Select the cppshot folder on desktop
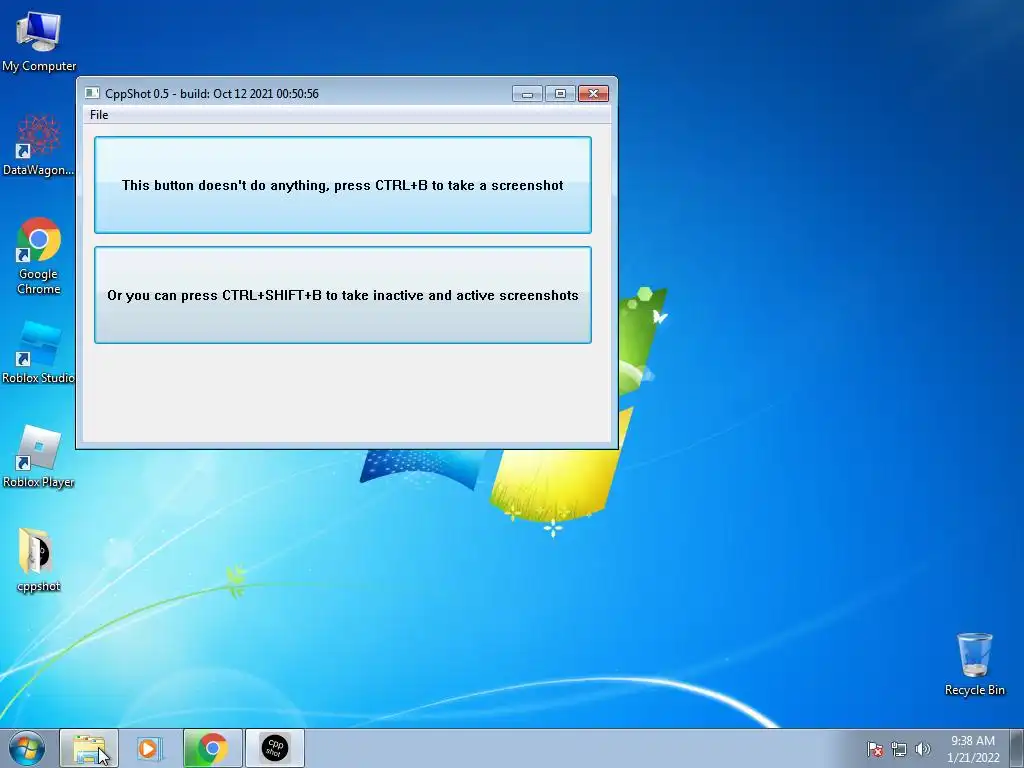The width and height of the screenshot is (1024, 768). (x=39, y=560)
